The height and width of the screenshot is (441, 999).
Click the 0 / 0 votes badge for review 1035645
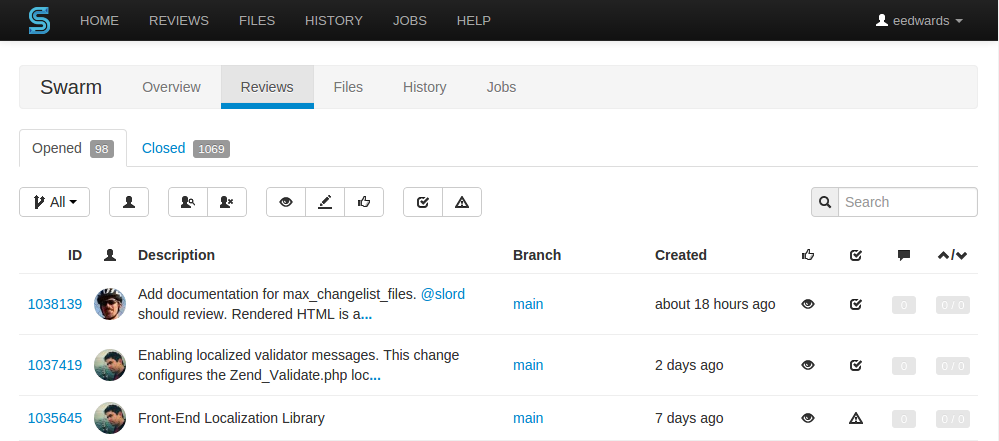[x=952, y=418]
